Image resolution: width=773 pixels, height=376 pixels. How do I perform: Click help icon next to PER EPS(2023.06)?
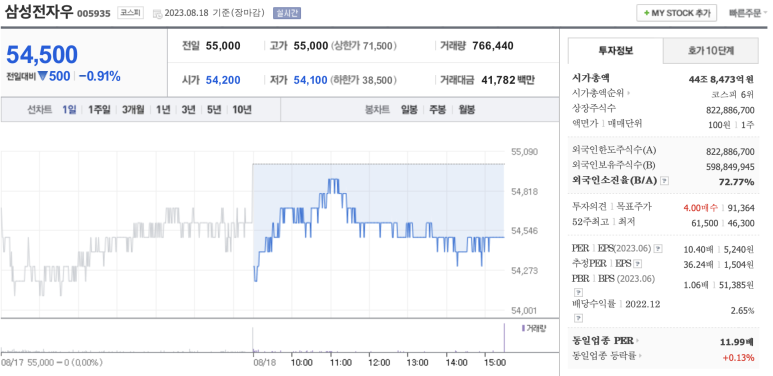tap(658, 248)
